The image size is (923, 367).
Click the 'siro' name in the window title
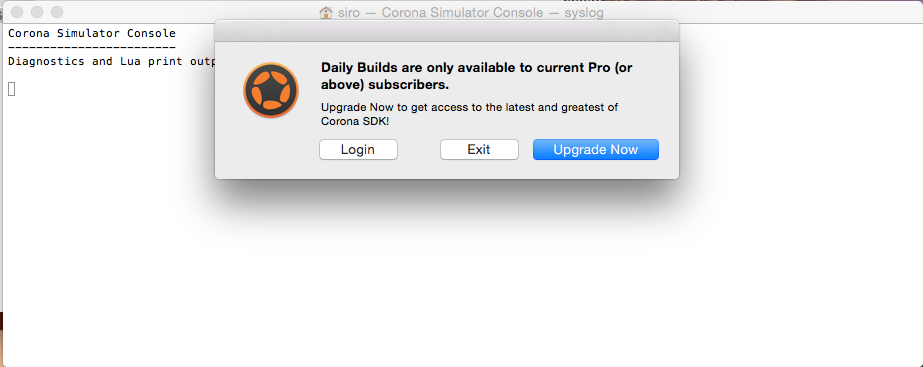coord(348,12)
